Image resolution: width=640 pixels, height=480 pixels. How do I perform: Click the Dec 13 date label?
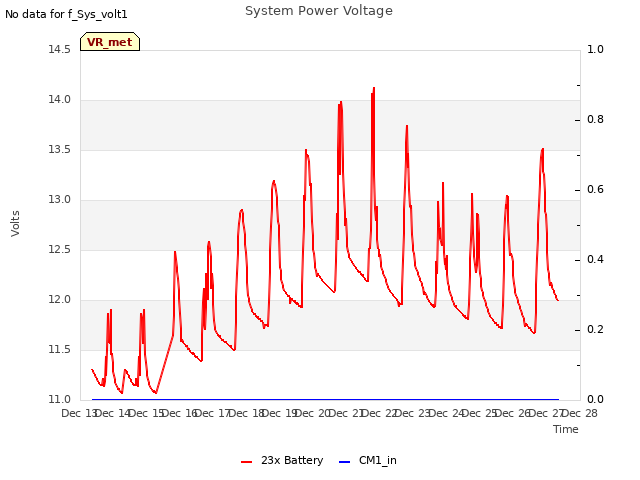78,413
